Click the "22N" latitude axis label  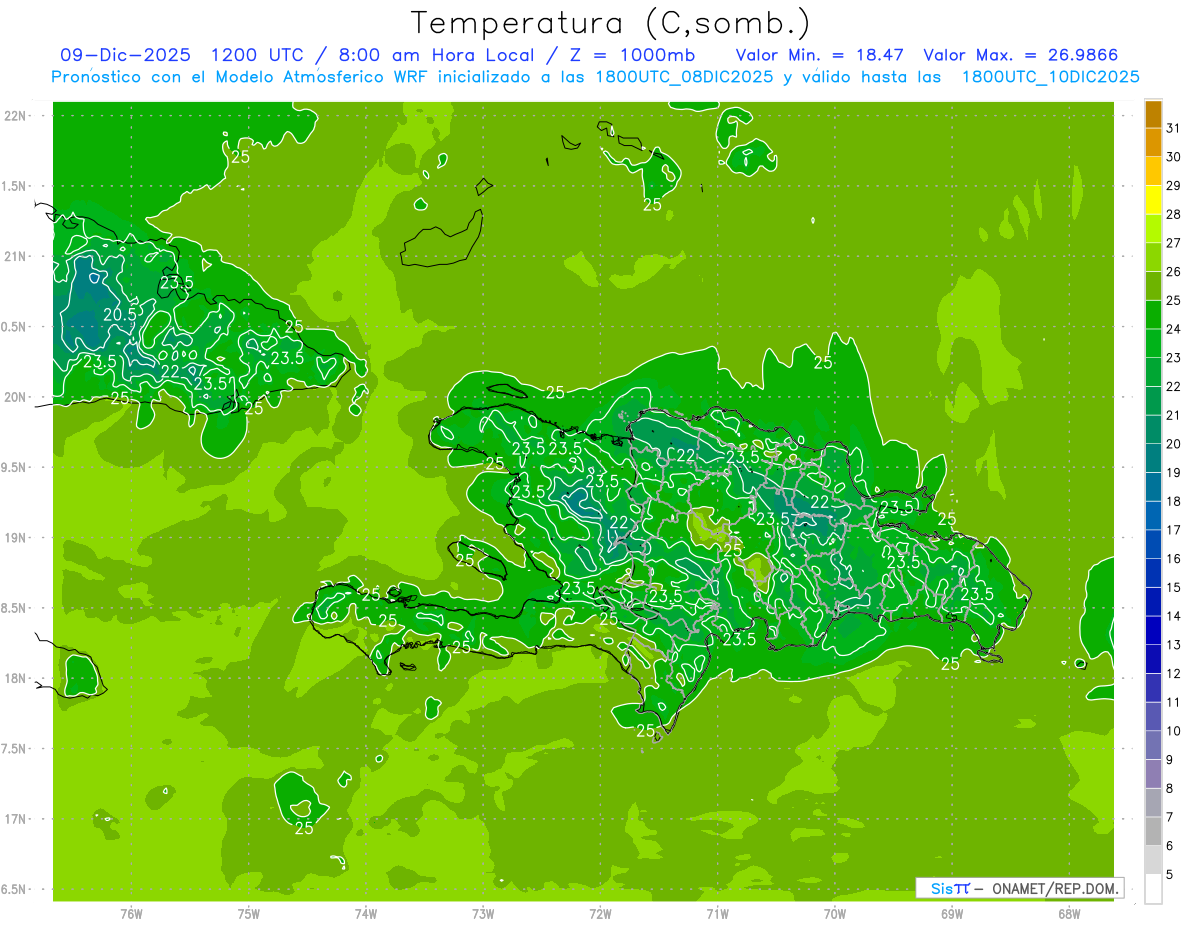(x=15, y=115)
